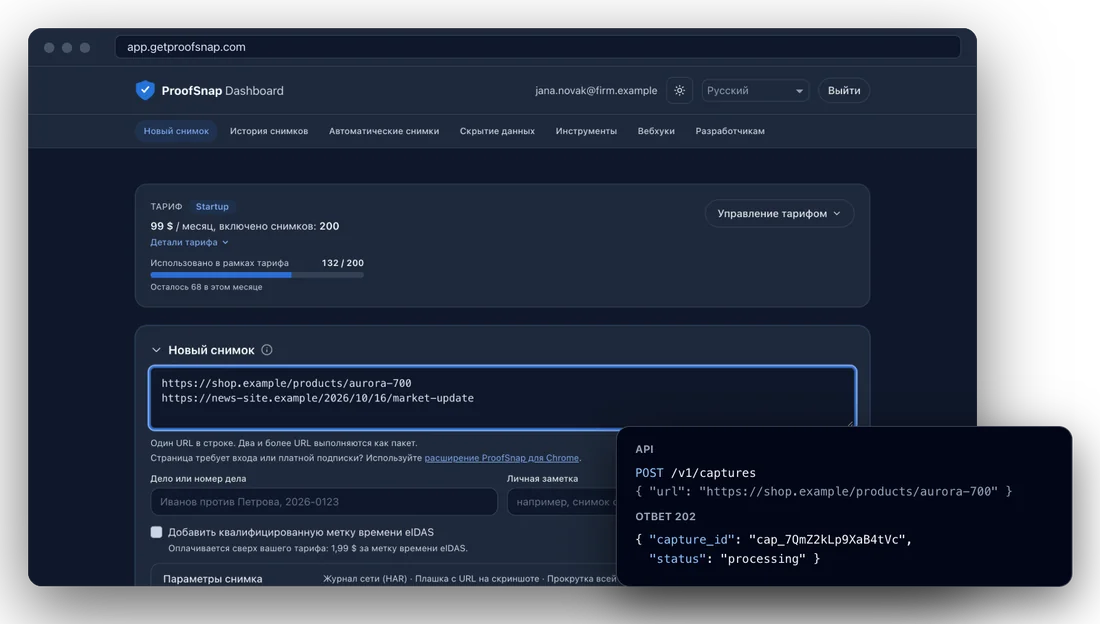Click the ОТВЕТ 202 label
This screenshot has height=624, width=1100.
pyautogui.click(x=665, y=517)
